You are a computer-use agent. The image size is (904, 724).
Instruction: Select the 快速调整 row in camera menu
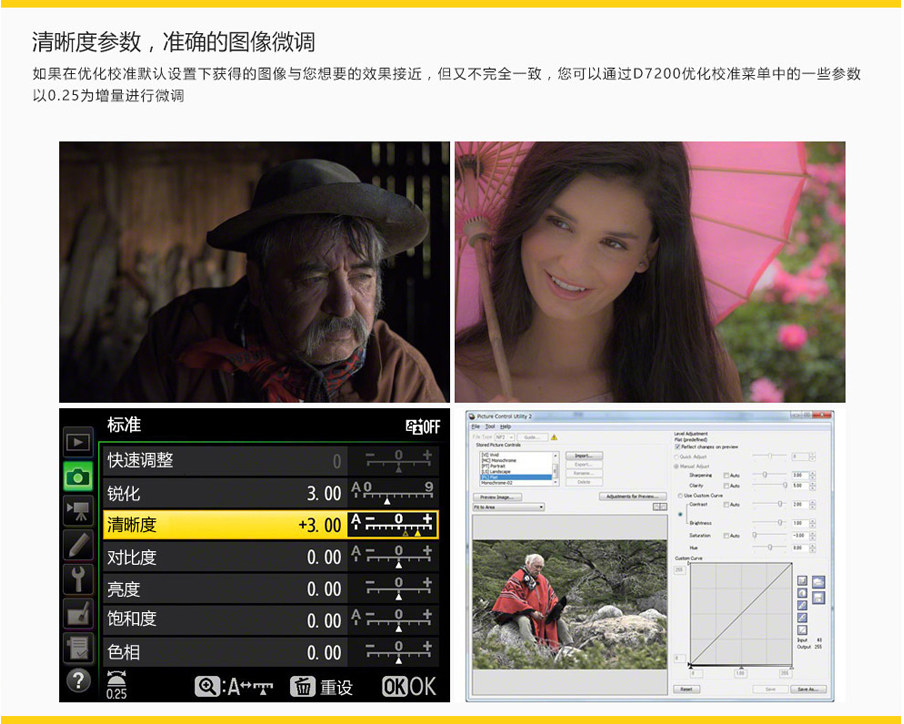[271, 460]
